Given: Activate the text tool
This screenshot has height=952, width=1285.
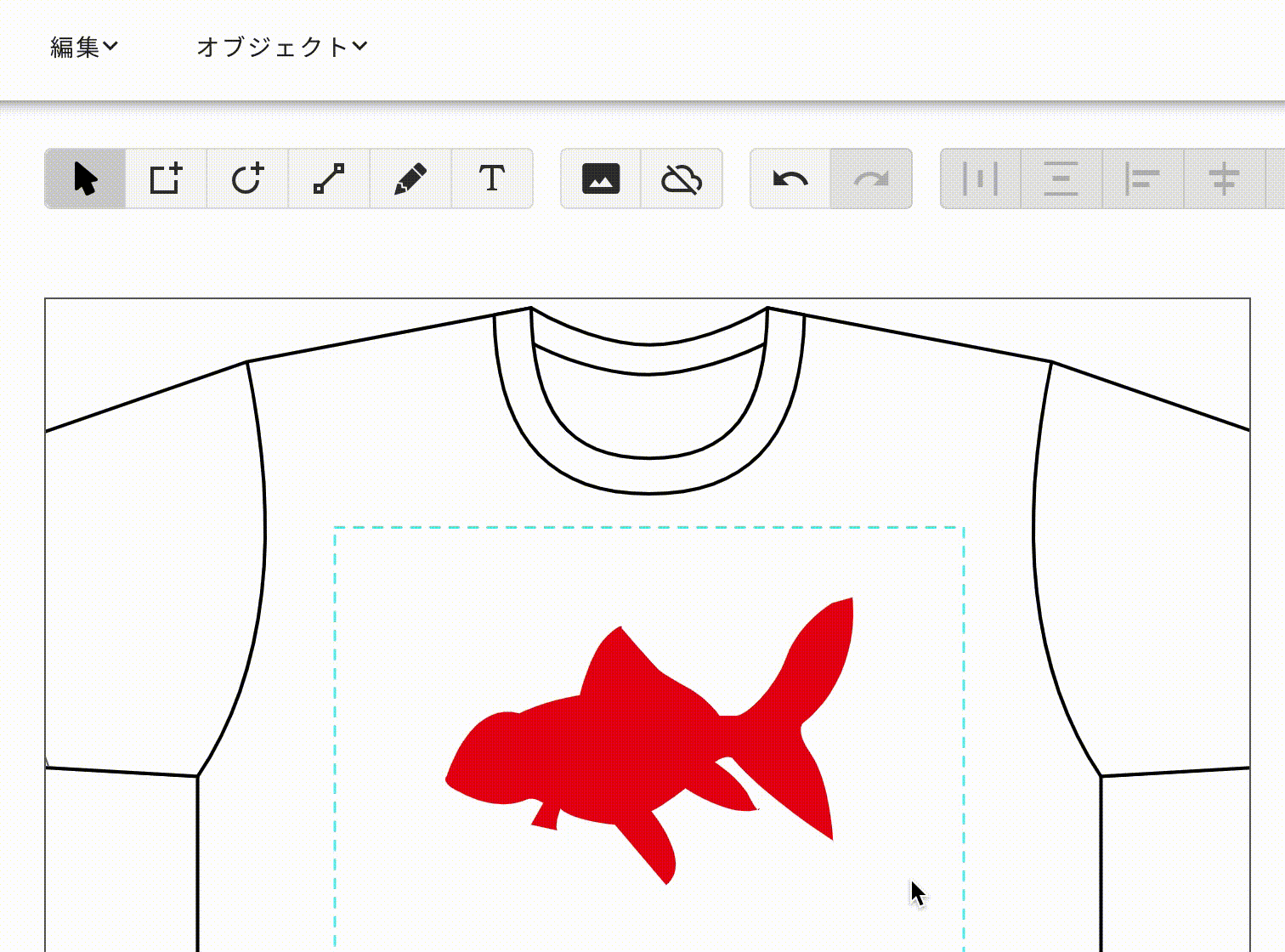Looking at the screenshot, I should tap(492, 179).
